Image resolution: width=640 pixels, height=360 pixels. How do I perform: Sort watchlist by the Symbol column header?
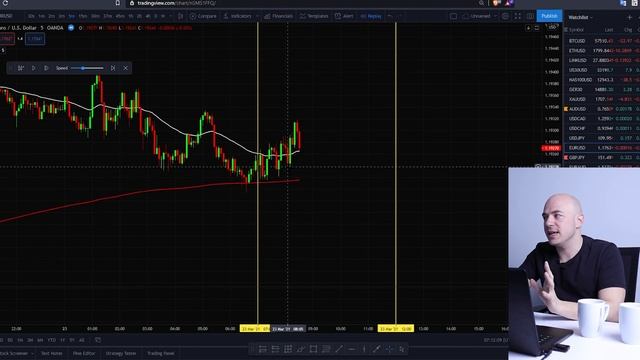point(576,30)
